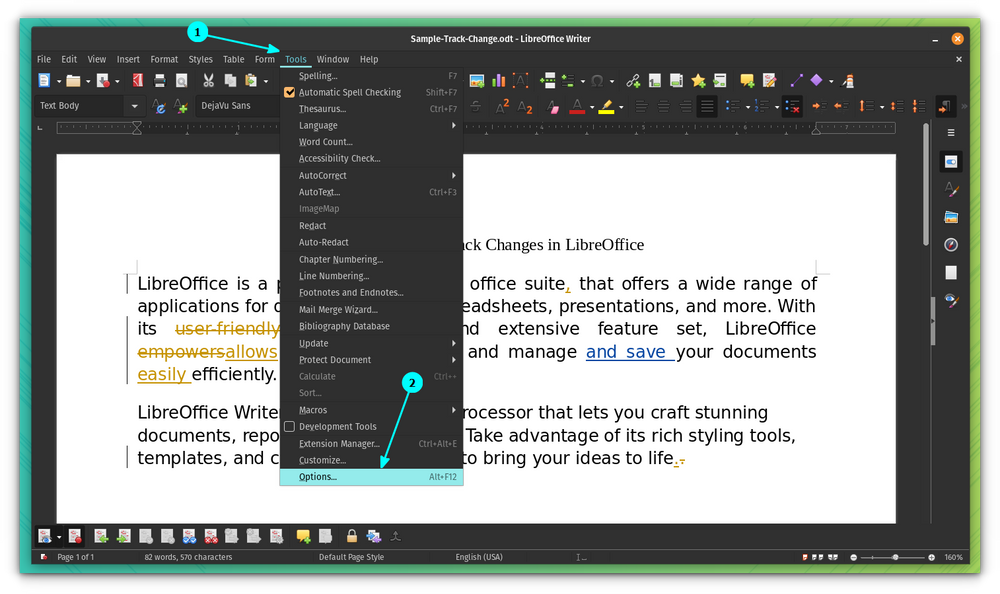
Task: Open the File menu
Action: tap(44, 59)
